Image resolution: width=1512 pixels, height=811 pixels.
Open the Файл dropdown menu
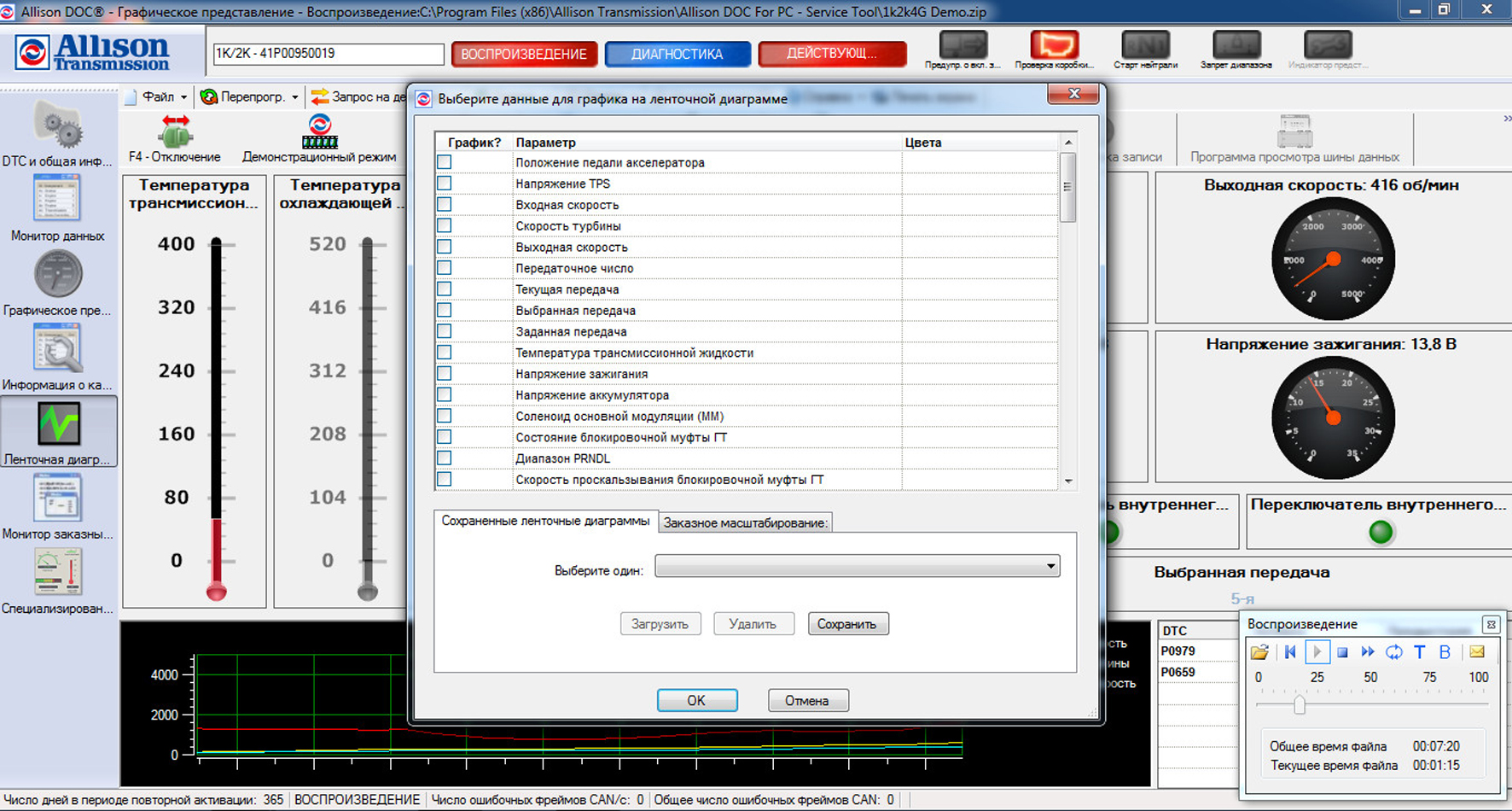click(x=159, y=97)
